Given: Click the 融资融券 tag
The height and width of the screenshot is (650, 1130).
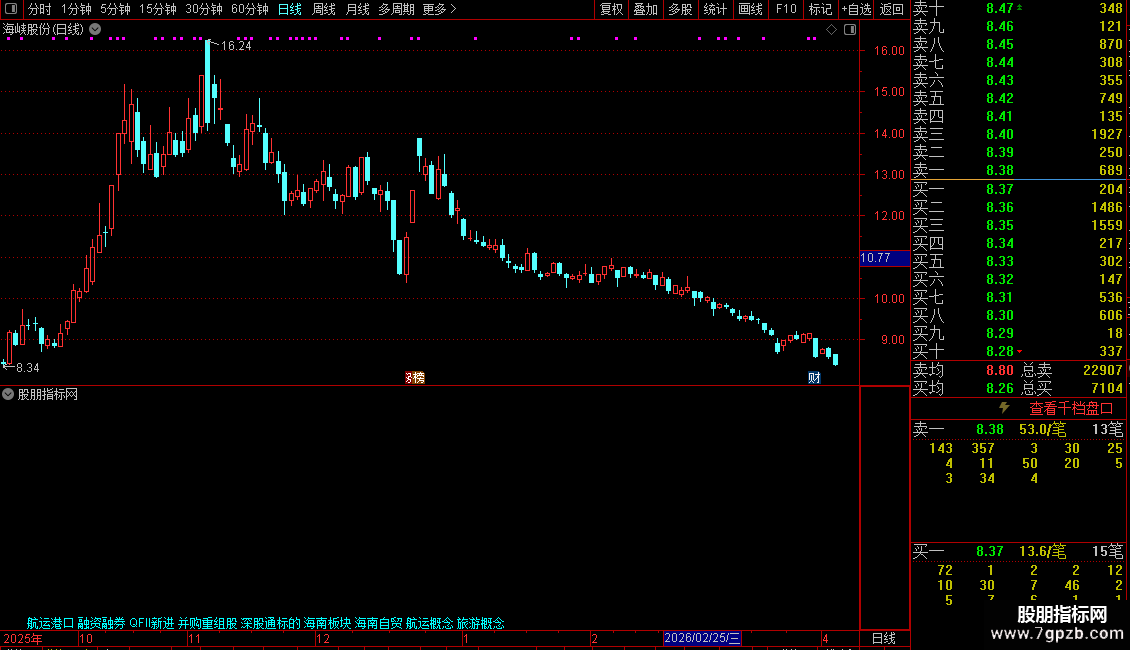Looking at the screenshot, I should (x=102, y=623).
